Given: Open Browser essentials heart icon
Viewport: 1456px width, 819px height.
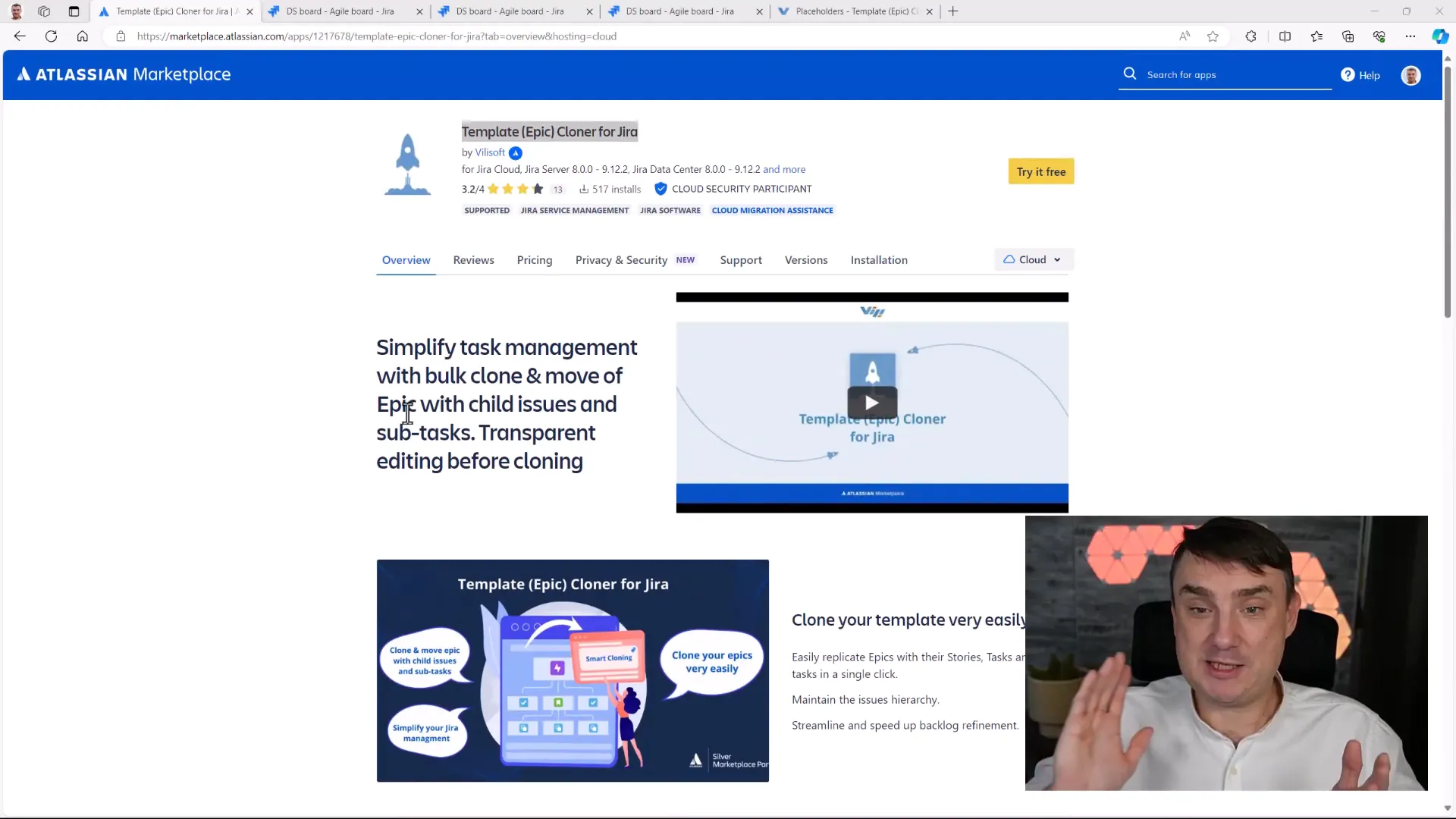Looking at the screenshot, I should [1379, 36].
